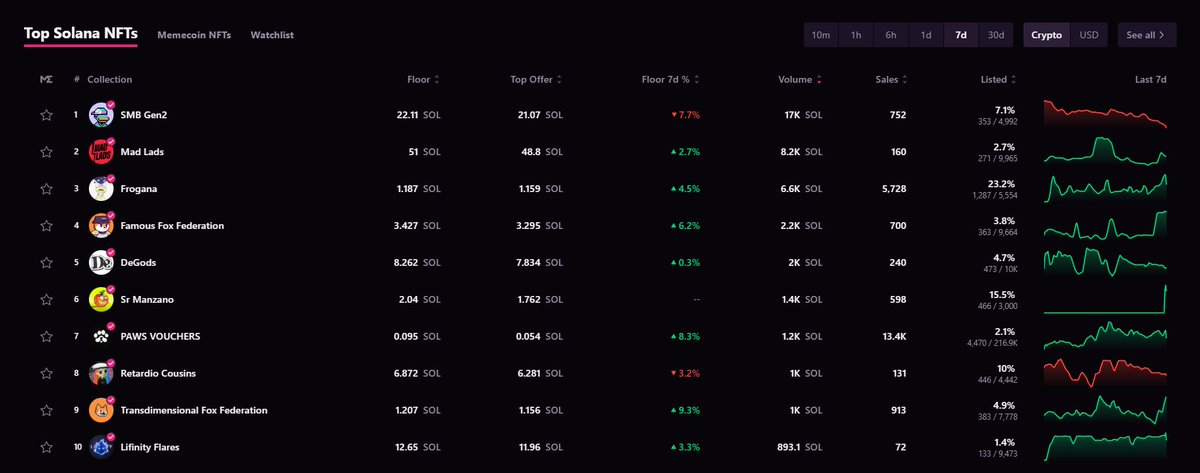Open the Lifinity Flares collection link
Image resolution: width=1200 pixels, height=473 pixels.
[149, 447]
